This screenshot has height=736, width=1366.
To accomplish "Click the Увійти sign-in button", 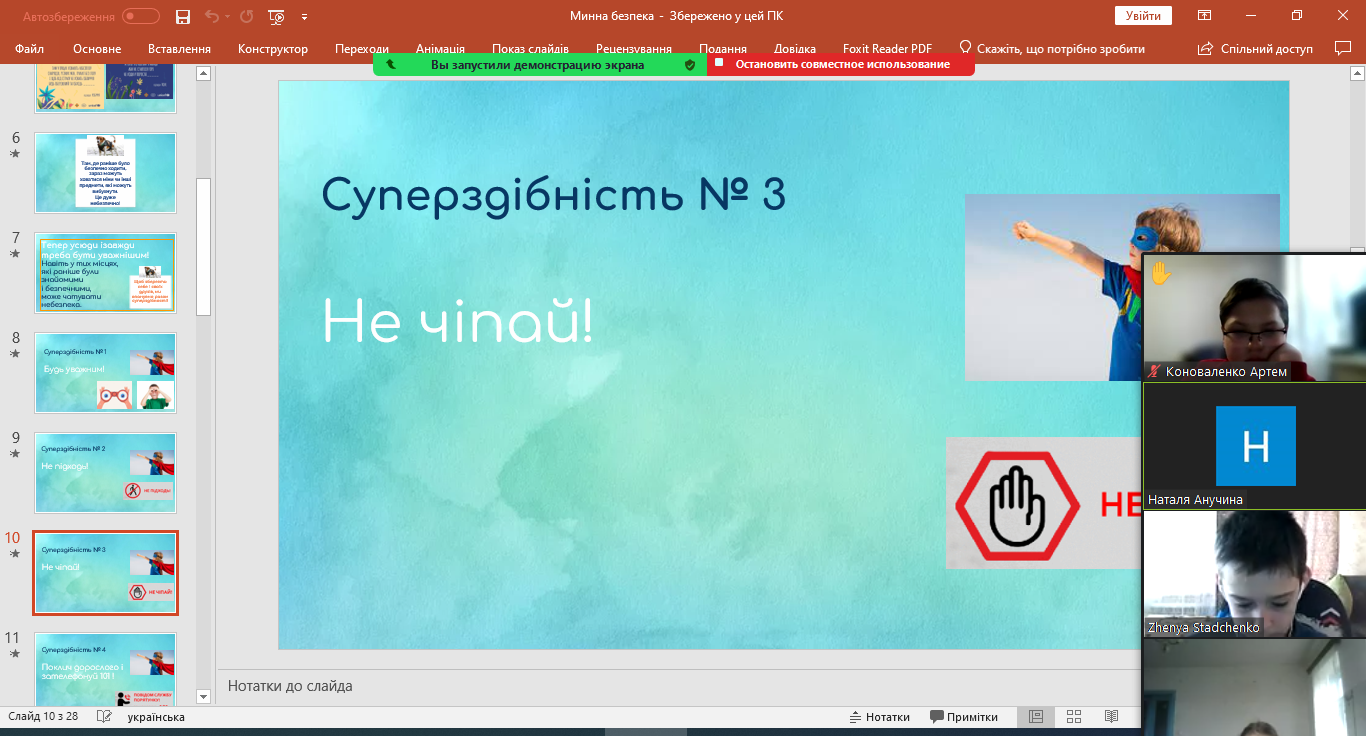I will coord(1143,16).
